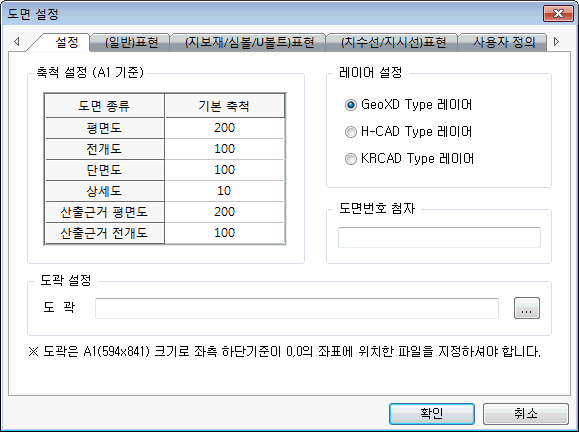Screen dimensions: 579x432
Task: Click the 도면번호 첨자 input field
Action: click(x=439, y=237)
